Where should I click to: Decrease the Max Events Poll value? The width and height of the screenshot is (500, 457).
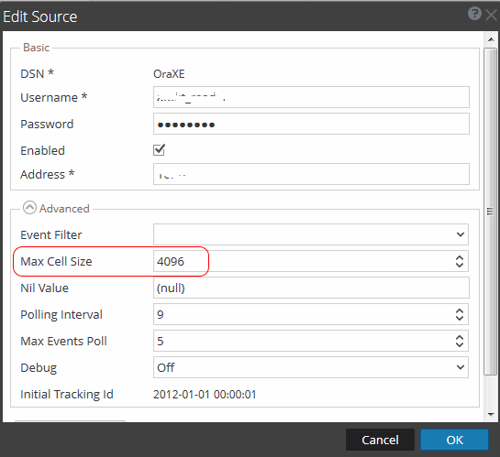point(459,344)
